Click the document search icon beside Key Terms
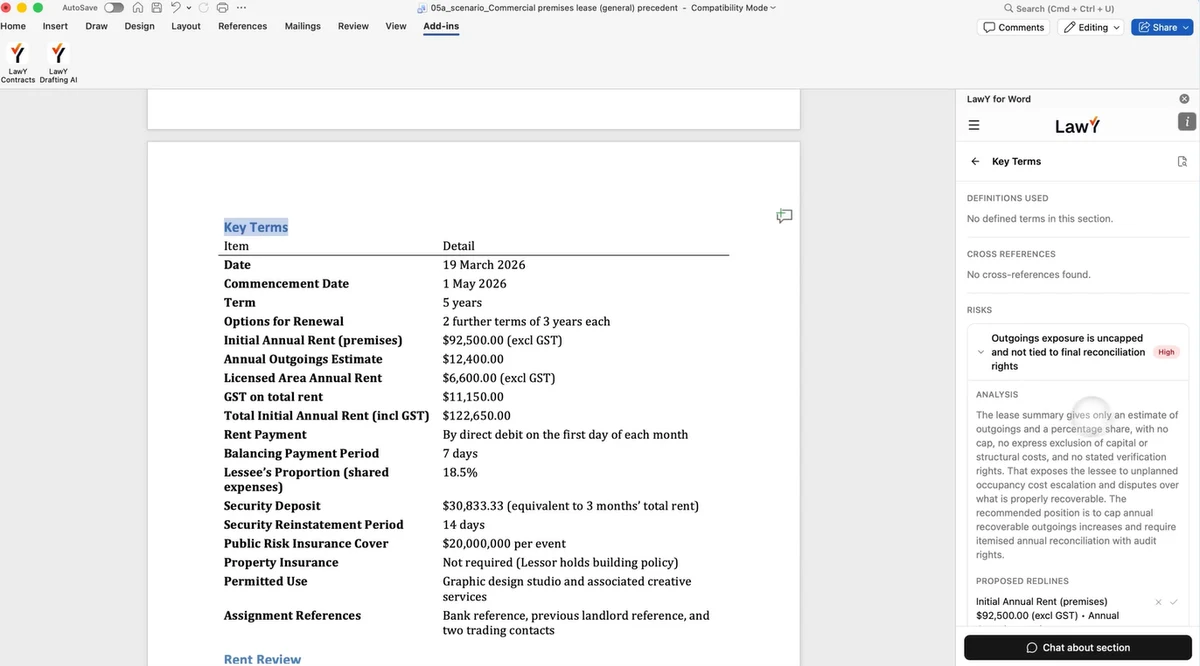1200x666 pixels. pos(1182,161)
